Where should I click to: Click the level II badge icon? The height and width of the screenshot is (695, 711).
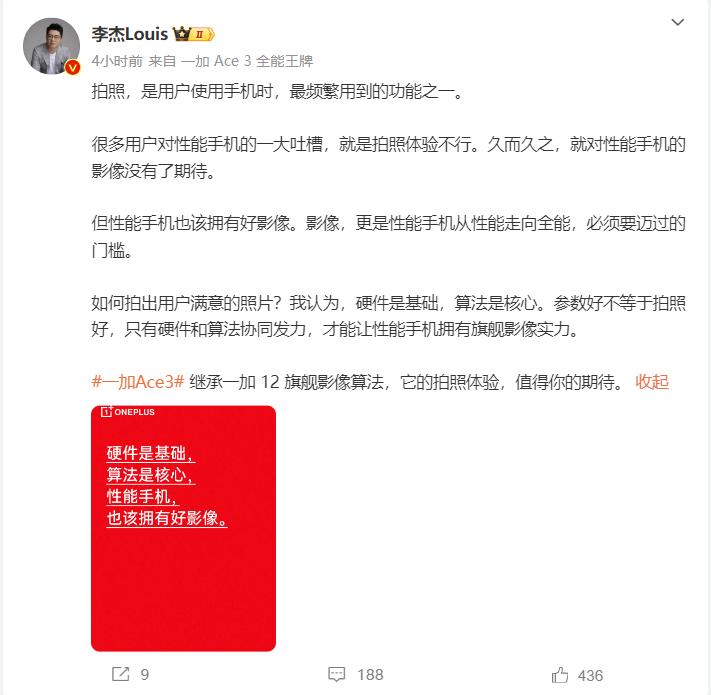(201, 34)
